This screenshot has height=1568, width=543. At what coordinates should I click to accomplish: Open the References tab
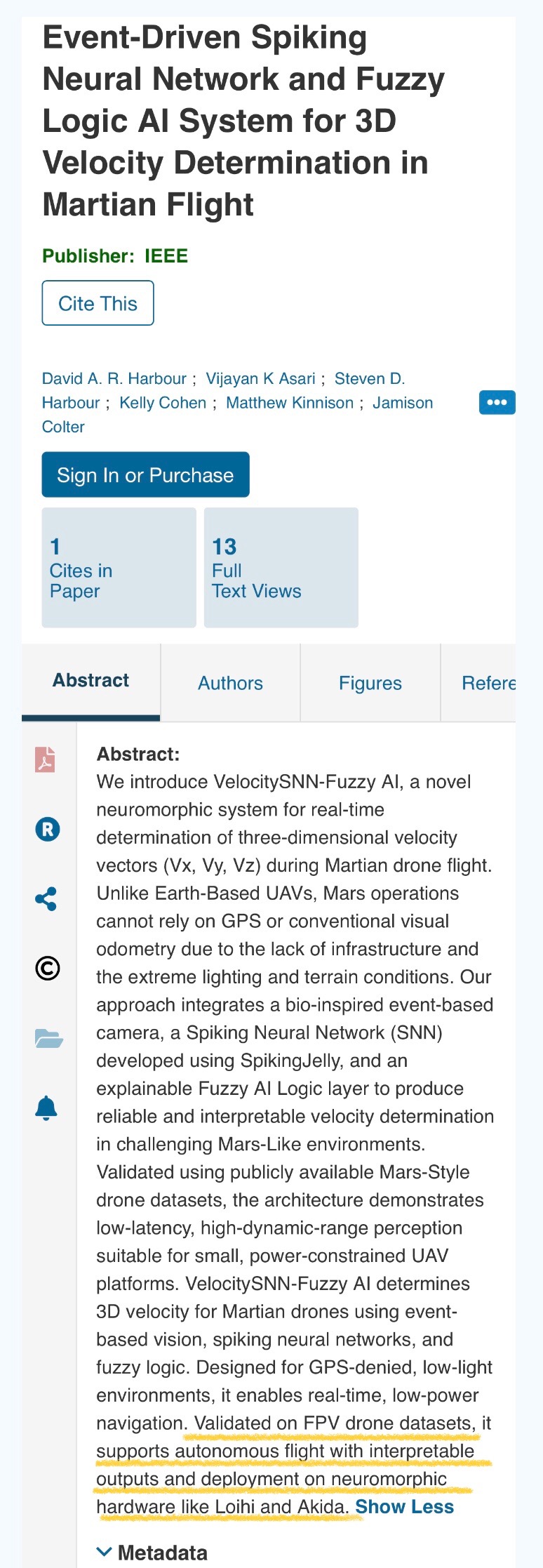pyautogui.click(x=488, y=683)
